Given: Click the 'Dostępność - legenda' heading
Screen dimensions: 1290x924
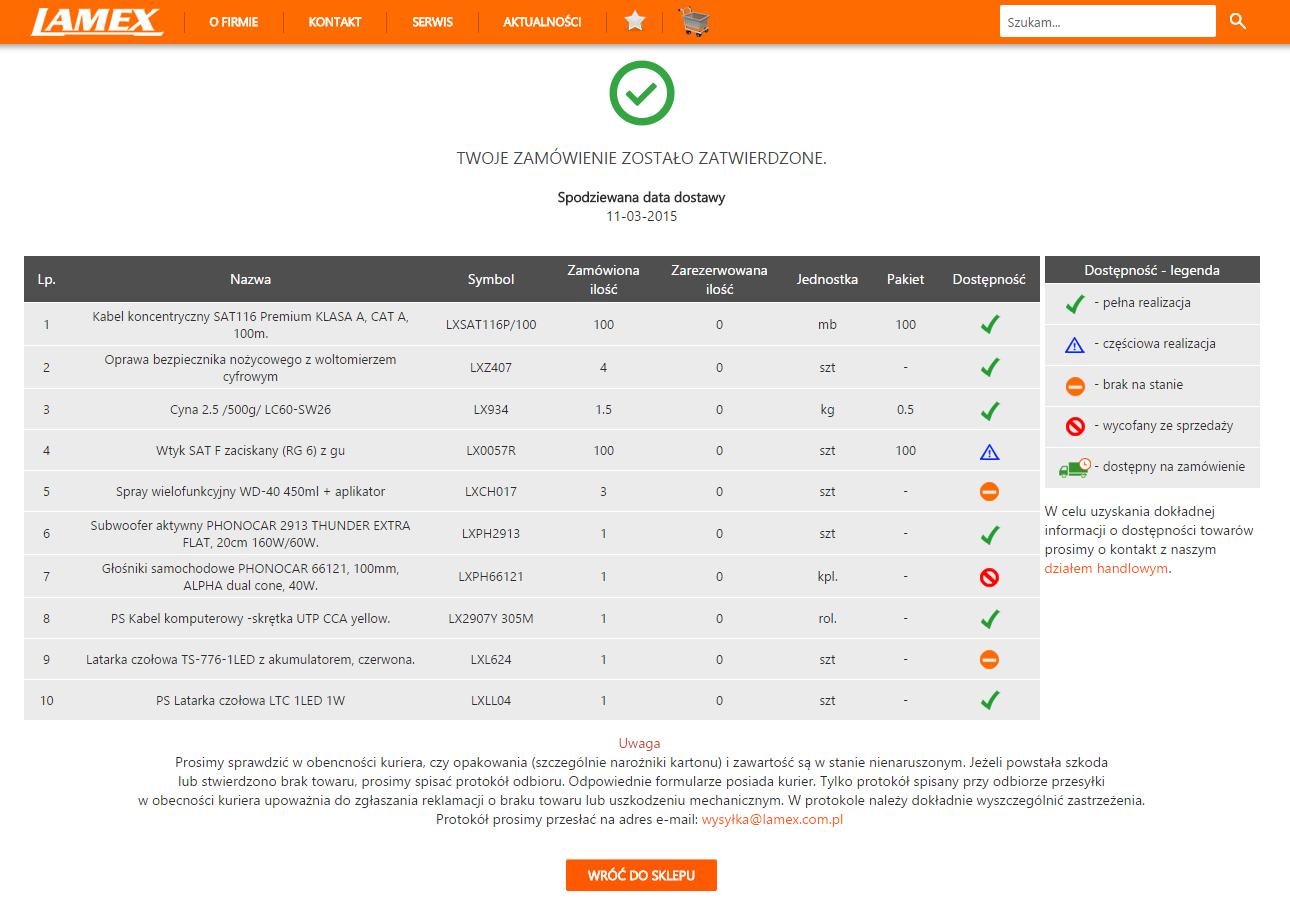Looking at the screenshot, I should 1152,270.
